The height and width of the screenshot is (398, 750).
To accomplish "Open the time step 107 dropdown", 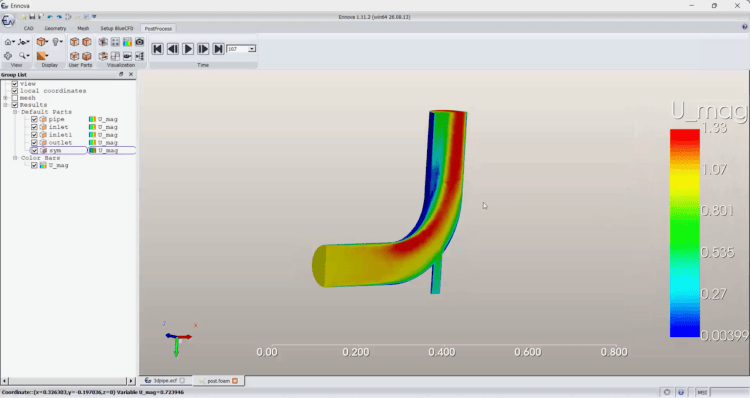I will point(252,49).
